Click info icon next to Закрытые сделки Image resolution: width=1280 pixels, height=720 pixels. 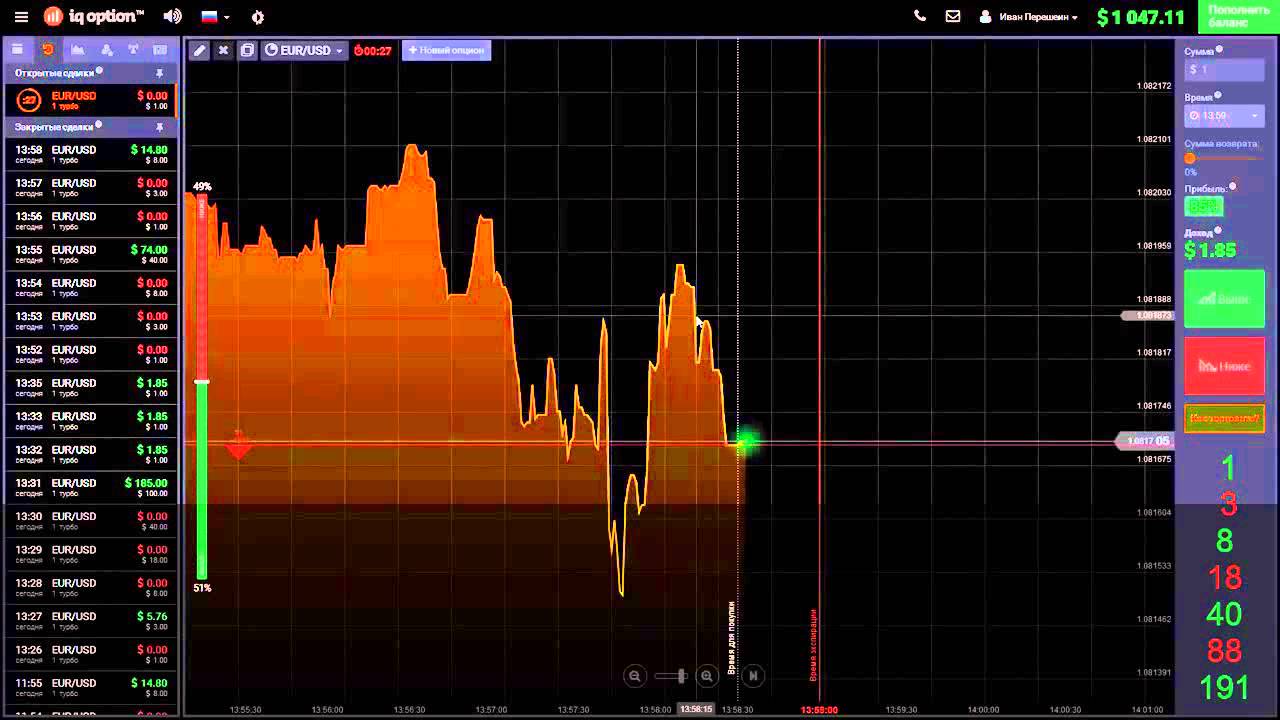[98, 125]
